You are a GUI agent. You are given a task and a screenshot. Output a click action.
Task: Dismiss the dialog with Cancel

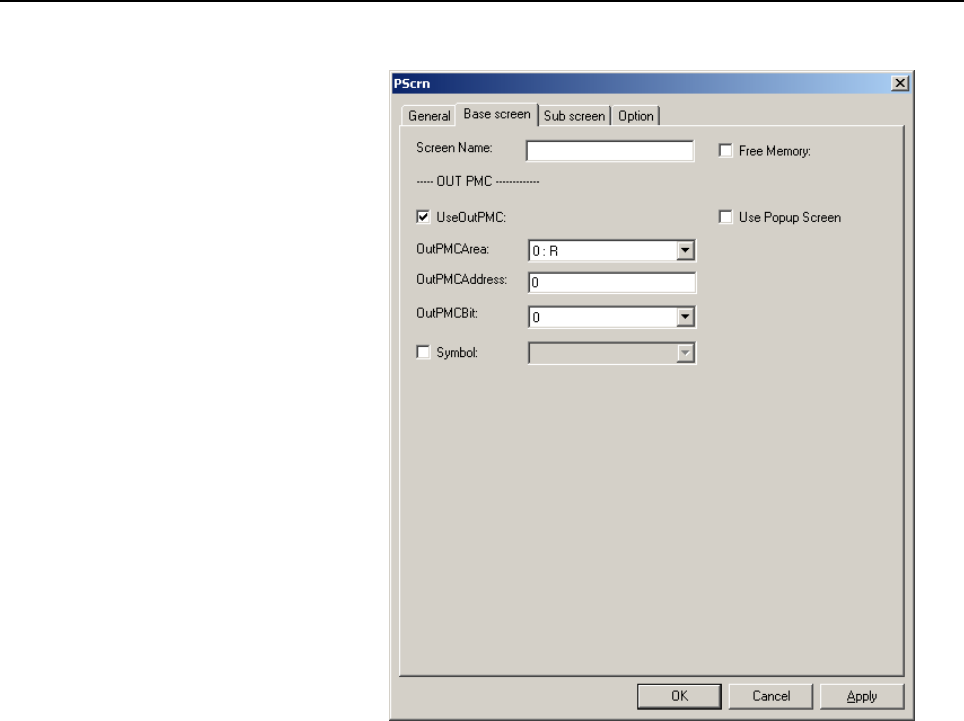coord(771,696)
